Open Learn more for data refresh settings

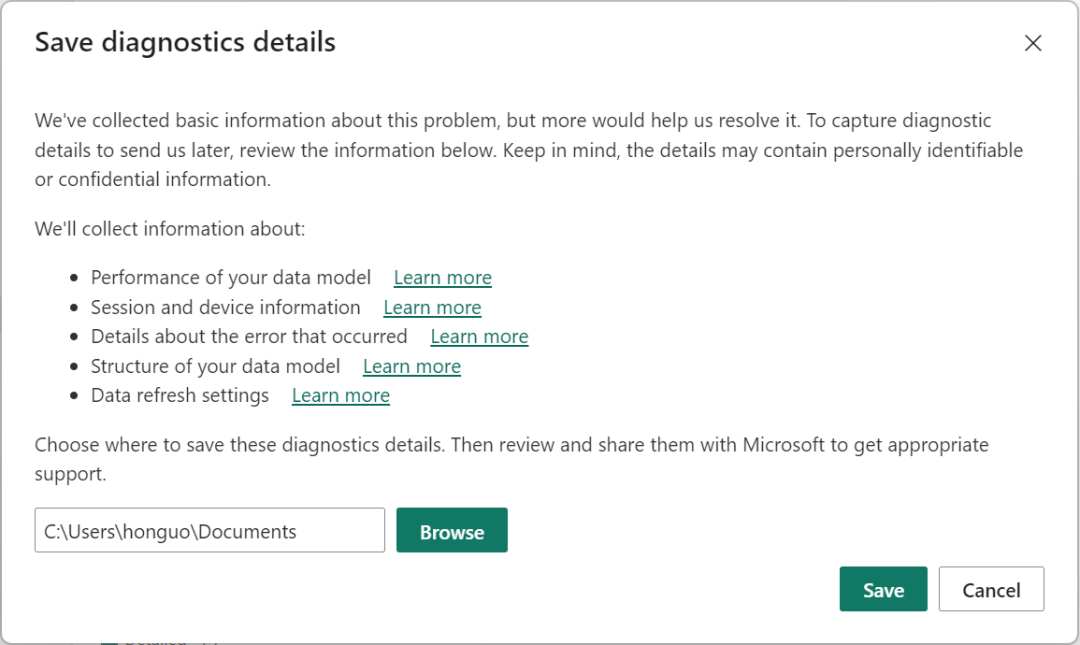pyautogui.click(x=341, y=395)
